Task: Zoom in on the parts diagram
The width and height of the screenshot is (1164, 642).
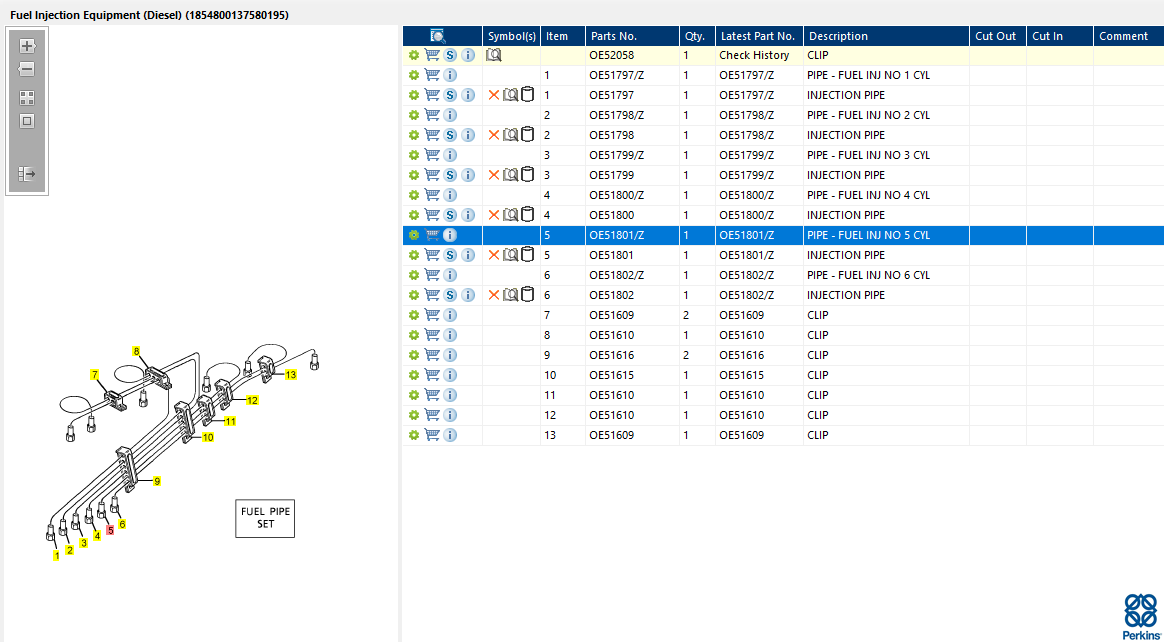Action: tap(27, 46)
